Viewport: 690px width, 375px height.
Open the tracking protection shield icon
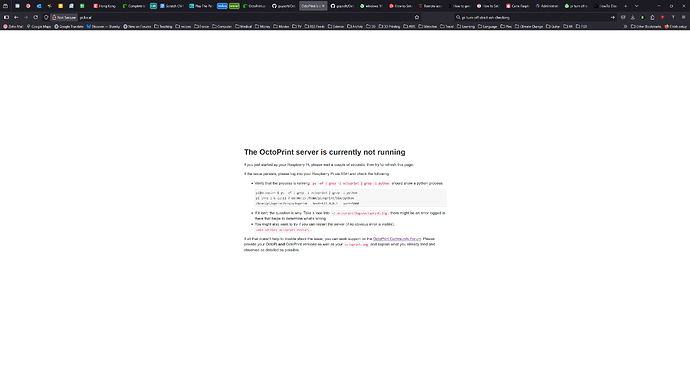coord(46,17)
